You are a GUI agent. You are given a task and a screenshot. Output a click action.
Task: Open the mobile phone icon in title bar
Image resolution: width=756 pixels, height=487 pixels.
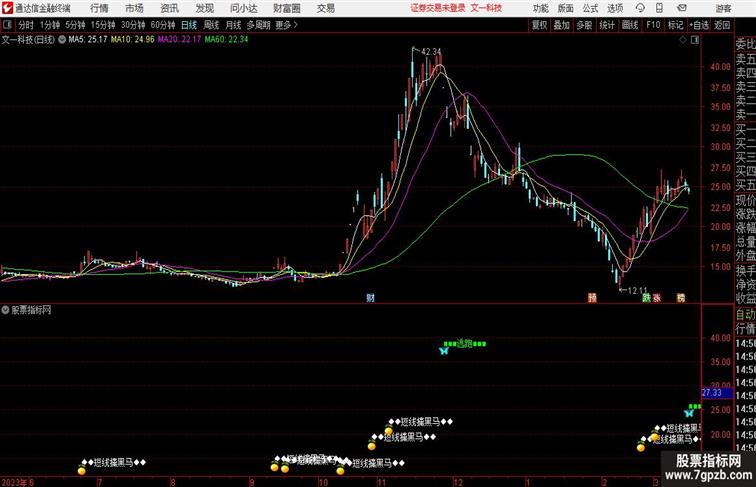click(x=660, y=8)
